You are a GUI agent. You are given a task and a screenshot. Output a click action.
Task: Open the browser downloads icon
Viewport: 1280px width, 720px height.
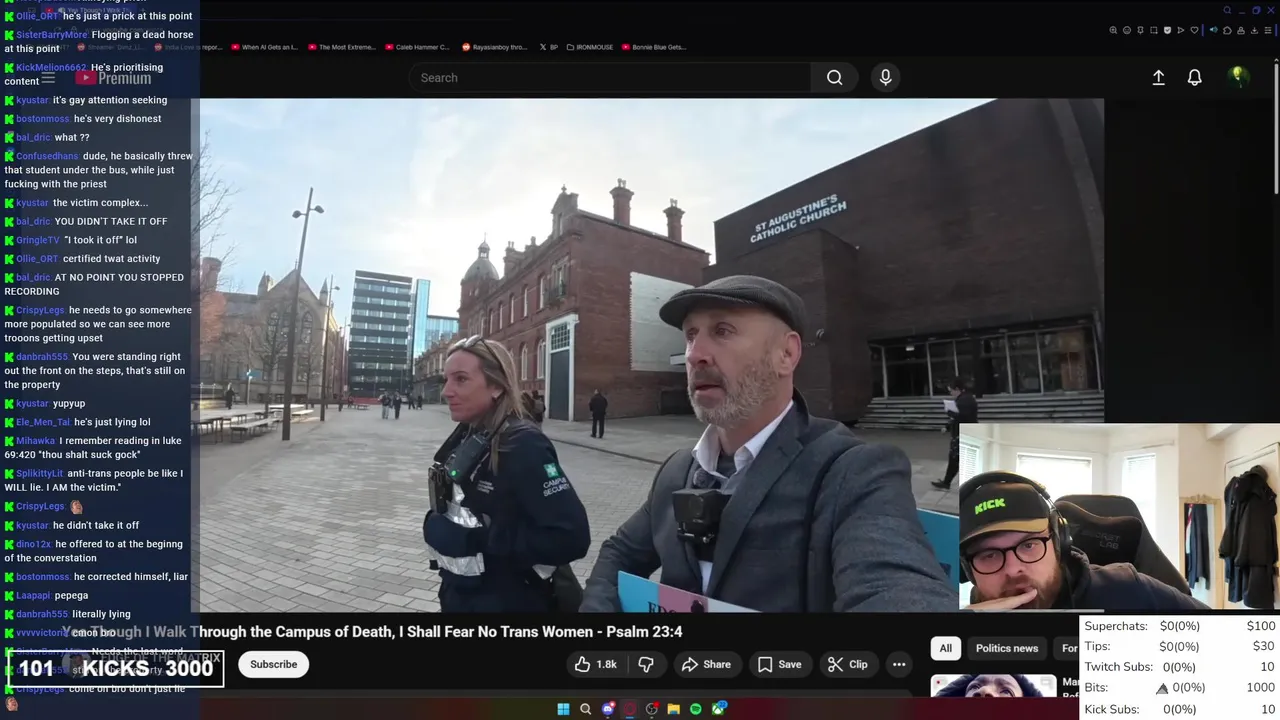pyautogui.click(x=1254, y=30)
